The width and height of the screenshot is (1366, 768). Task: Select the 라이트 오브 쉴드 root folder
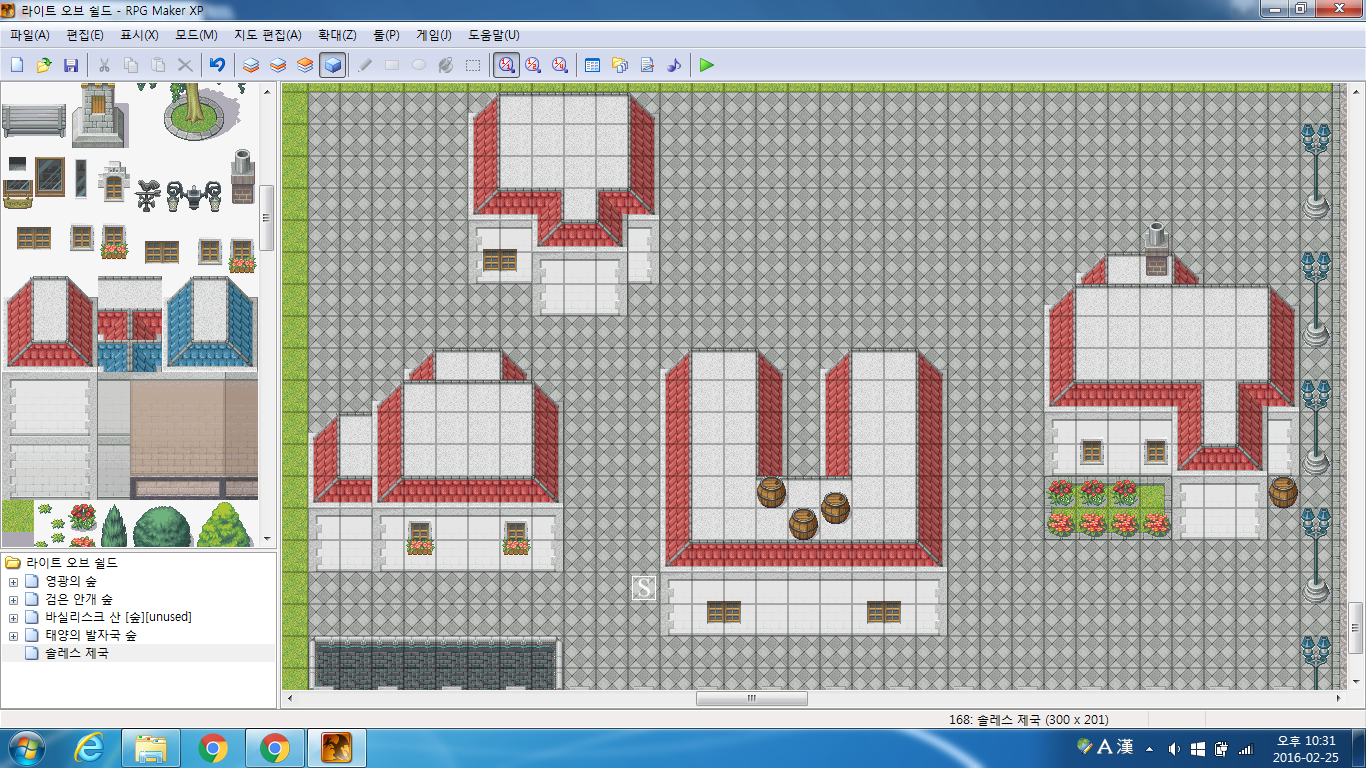72,563
